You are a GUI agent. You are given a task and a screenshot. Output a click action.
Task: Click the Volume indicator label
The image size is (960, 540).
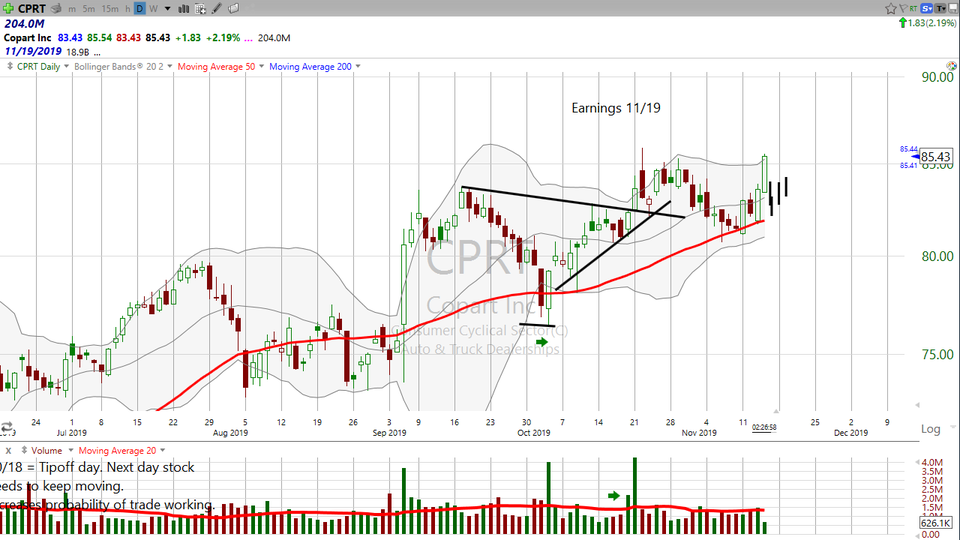(47, 451)
